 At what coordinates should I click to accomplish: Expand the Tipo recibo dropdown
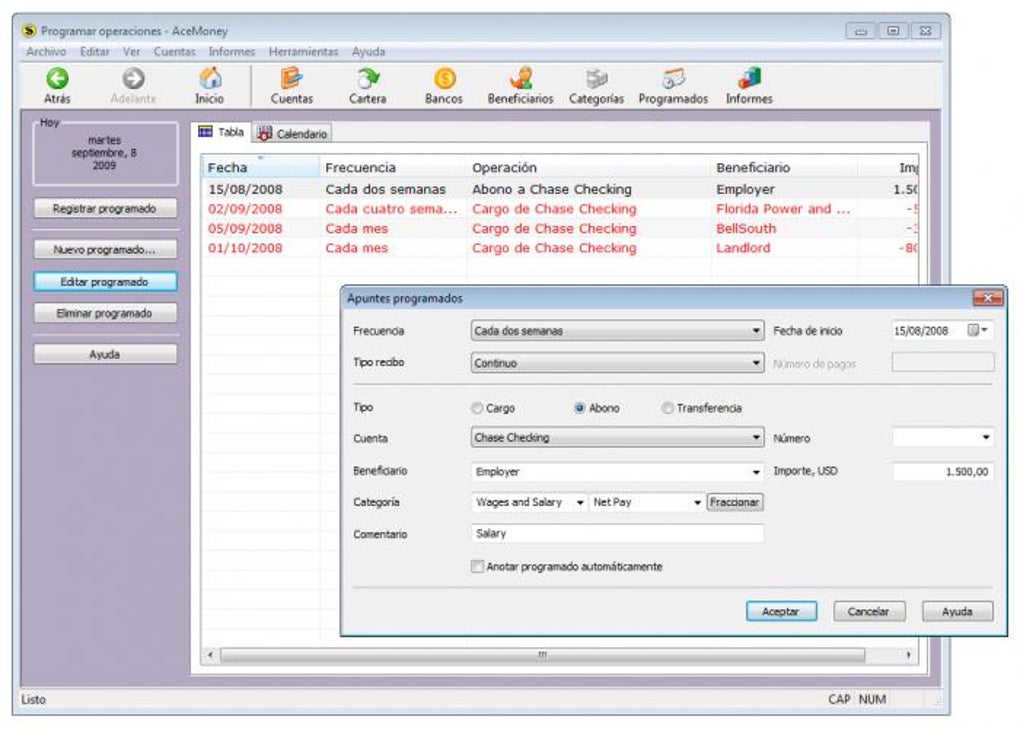tap(755, 362)
